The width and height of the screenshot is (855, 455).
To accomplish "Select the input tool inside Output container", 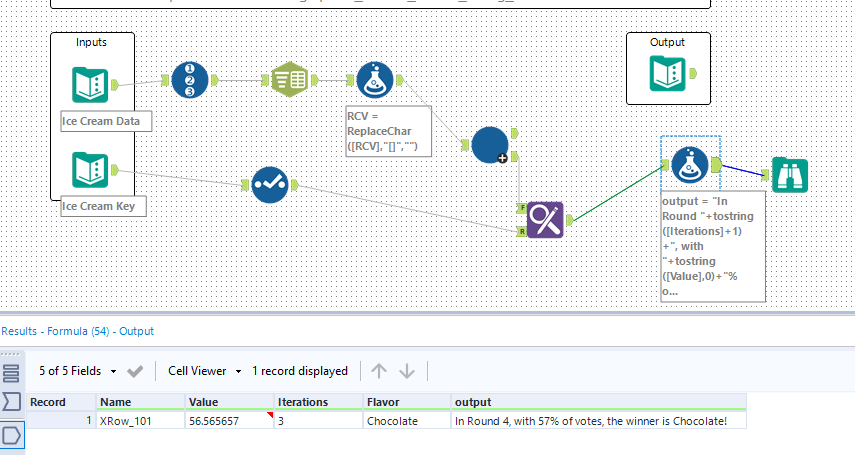I will [x=667, y=73].
